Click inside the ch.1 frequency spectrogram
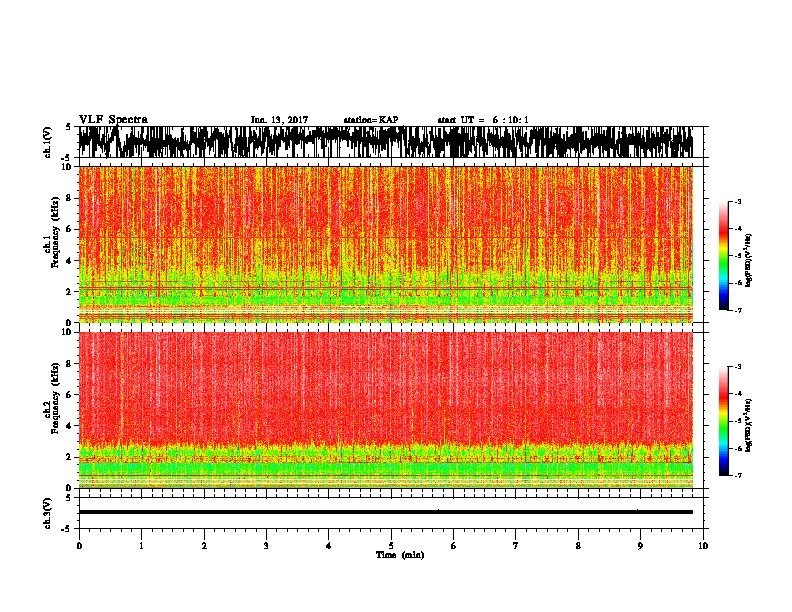792x612 pixels. [385, 244]
